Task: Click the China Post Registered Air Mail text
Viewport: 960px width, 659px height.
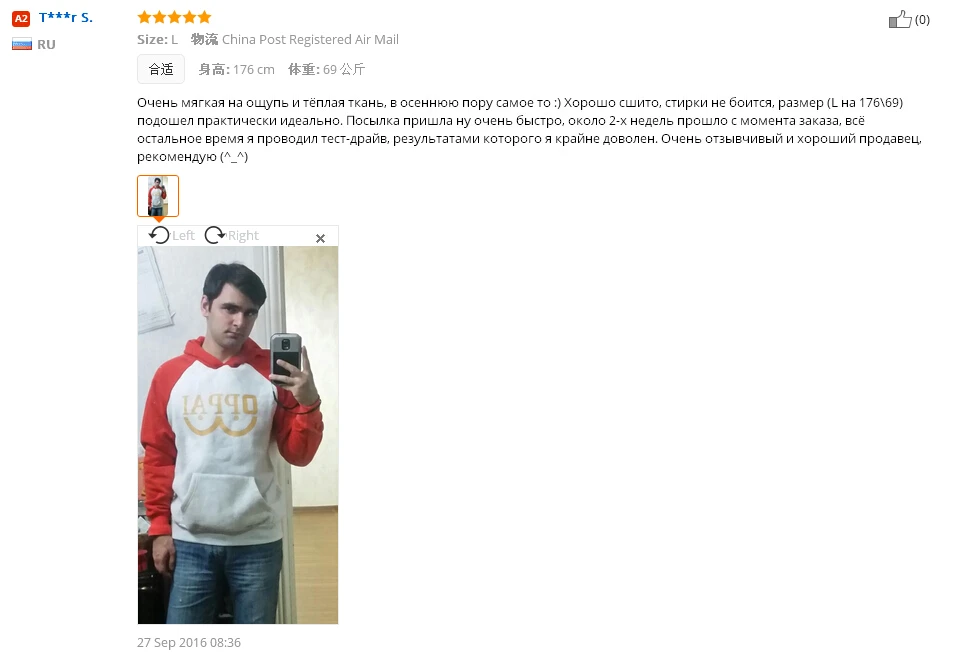Action: [310, 39]
